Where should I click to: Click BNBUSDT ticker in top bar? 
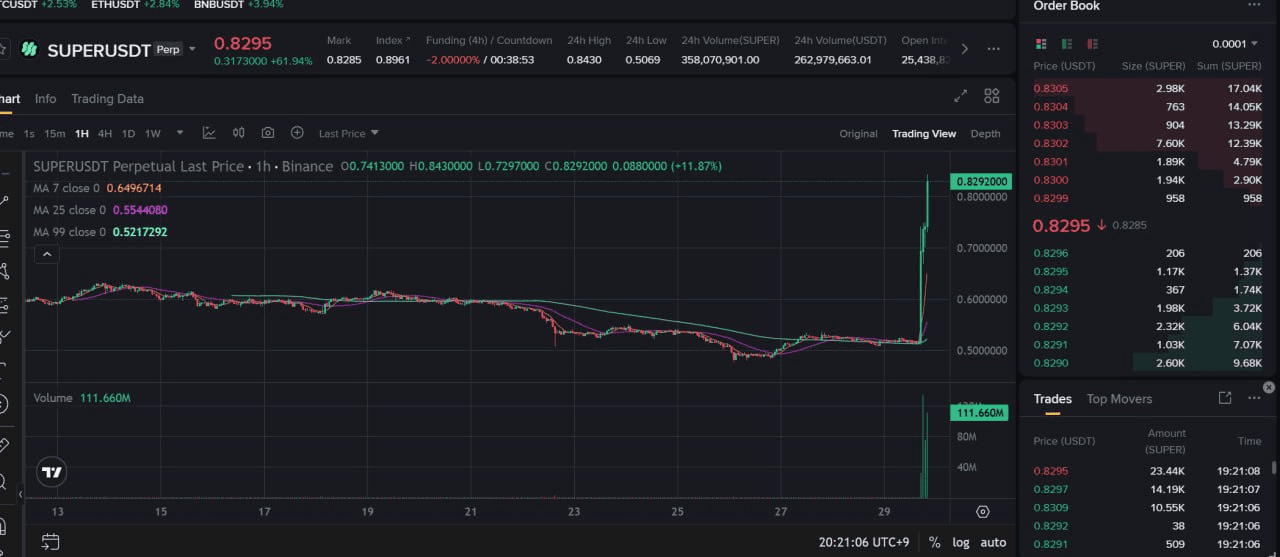(238, 4)
